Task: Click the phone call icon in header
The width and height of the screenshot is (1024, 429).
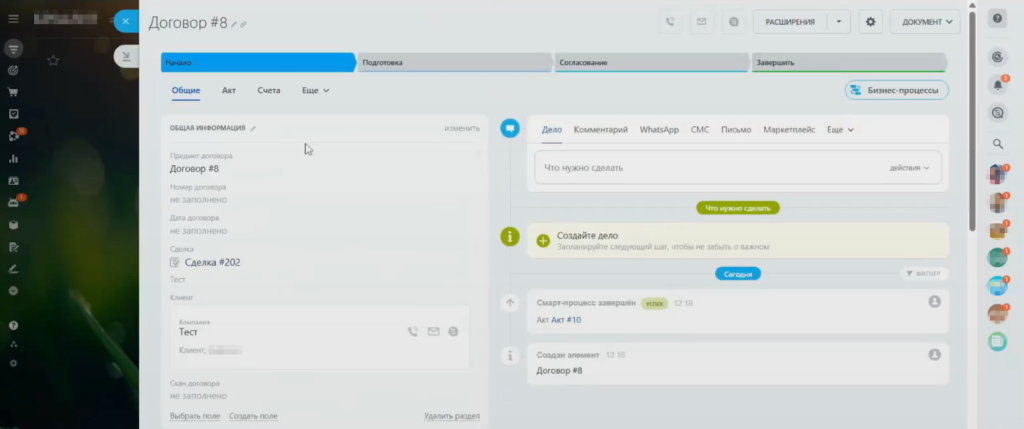Action: point(671,21)
